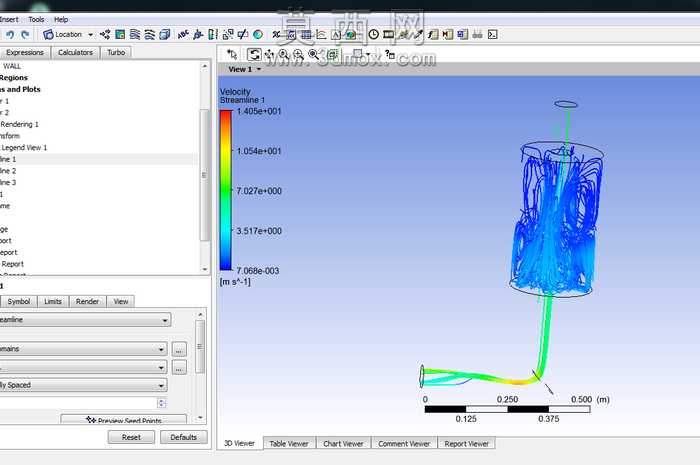
Task: Switch to the Report Viewer tab
Action: 467,443
